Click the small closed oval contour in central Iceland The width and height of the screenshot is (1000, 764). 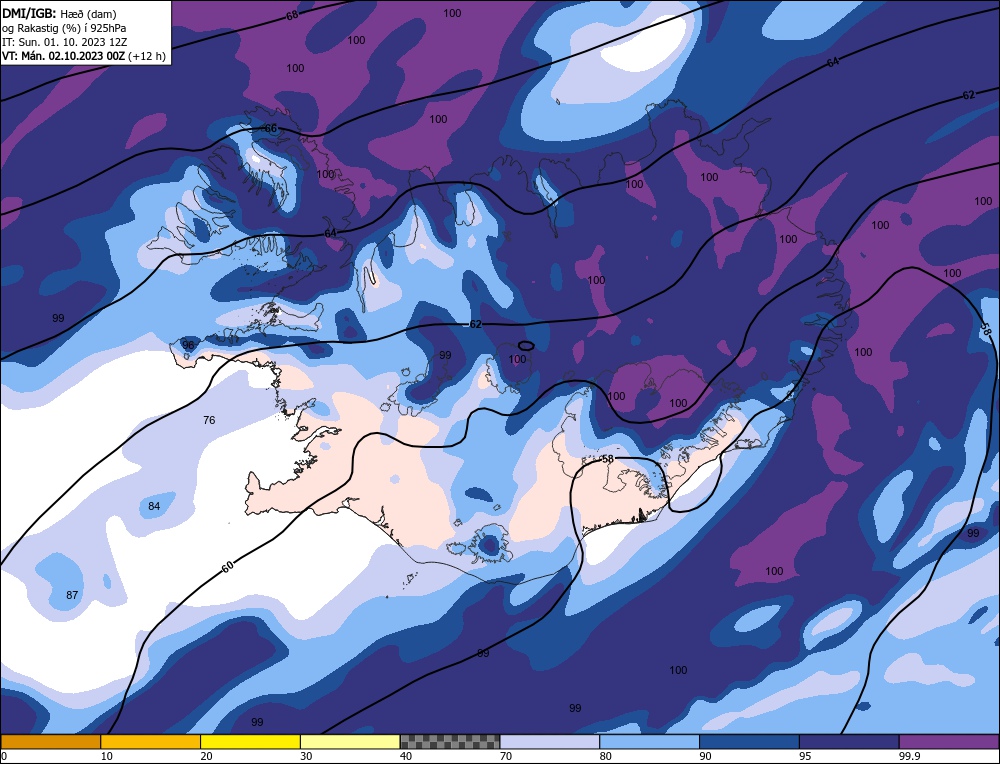pyautogui.click(x=526, y=346)
